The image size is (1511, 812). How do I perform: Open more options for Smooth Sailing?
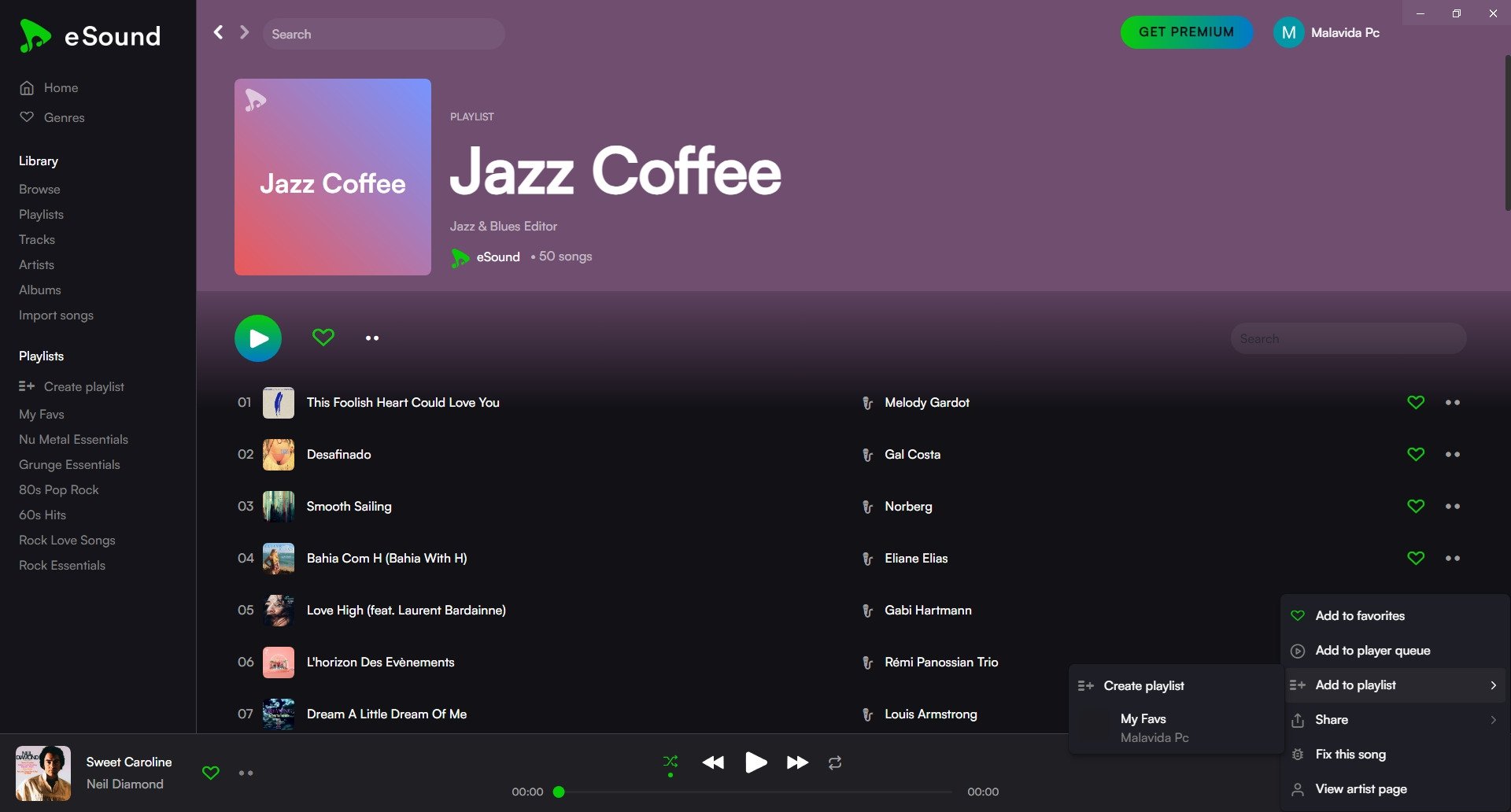pos(1453,506)
